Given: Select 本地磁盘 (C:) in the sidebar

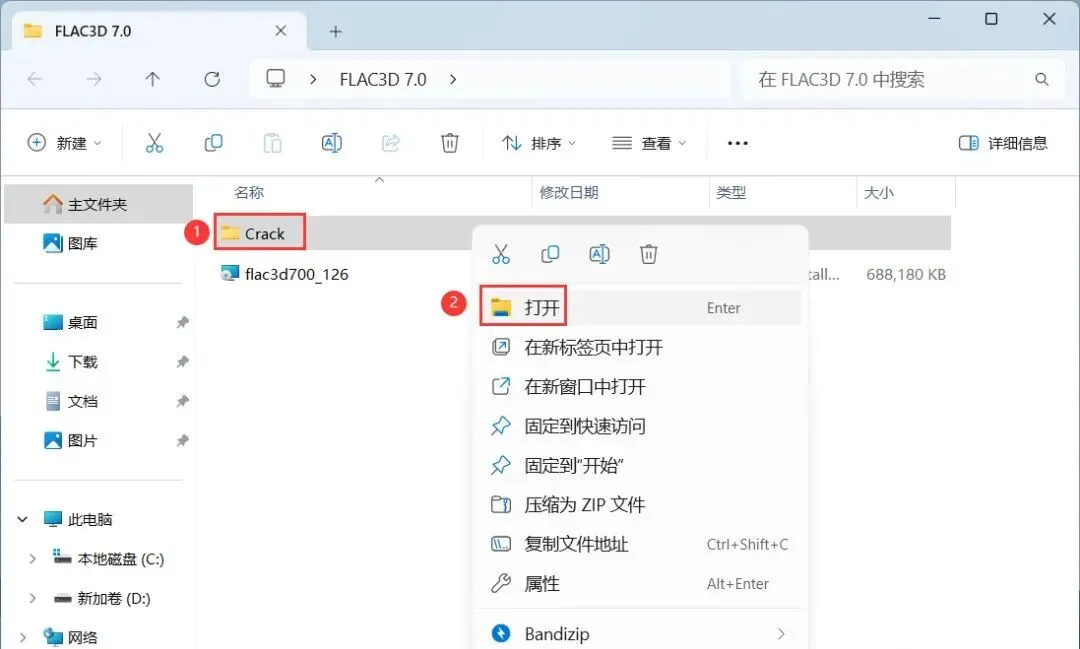Looking at the screenshot, I should [120, 559].
